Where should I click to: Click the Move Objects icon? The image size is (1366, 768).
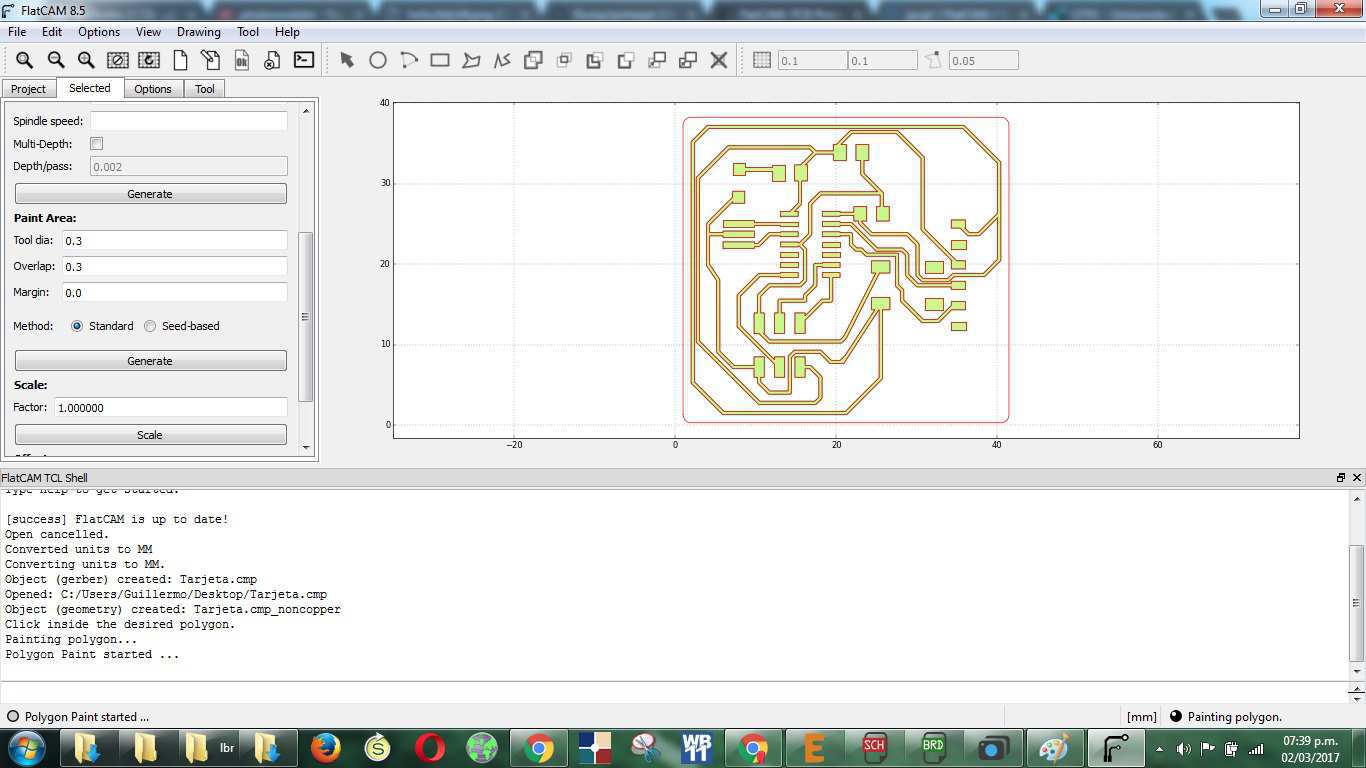click(657, 60)
